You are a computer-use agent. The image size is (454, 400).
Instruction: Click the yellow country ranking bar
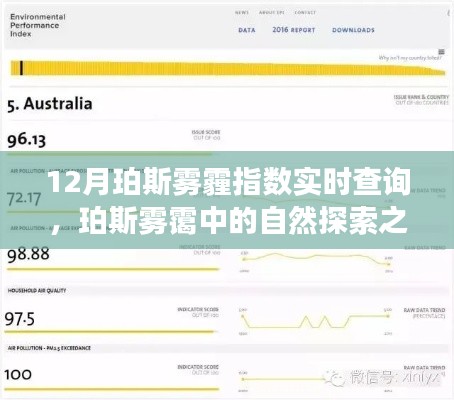pos(228,68)
